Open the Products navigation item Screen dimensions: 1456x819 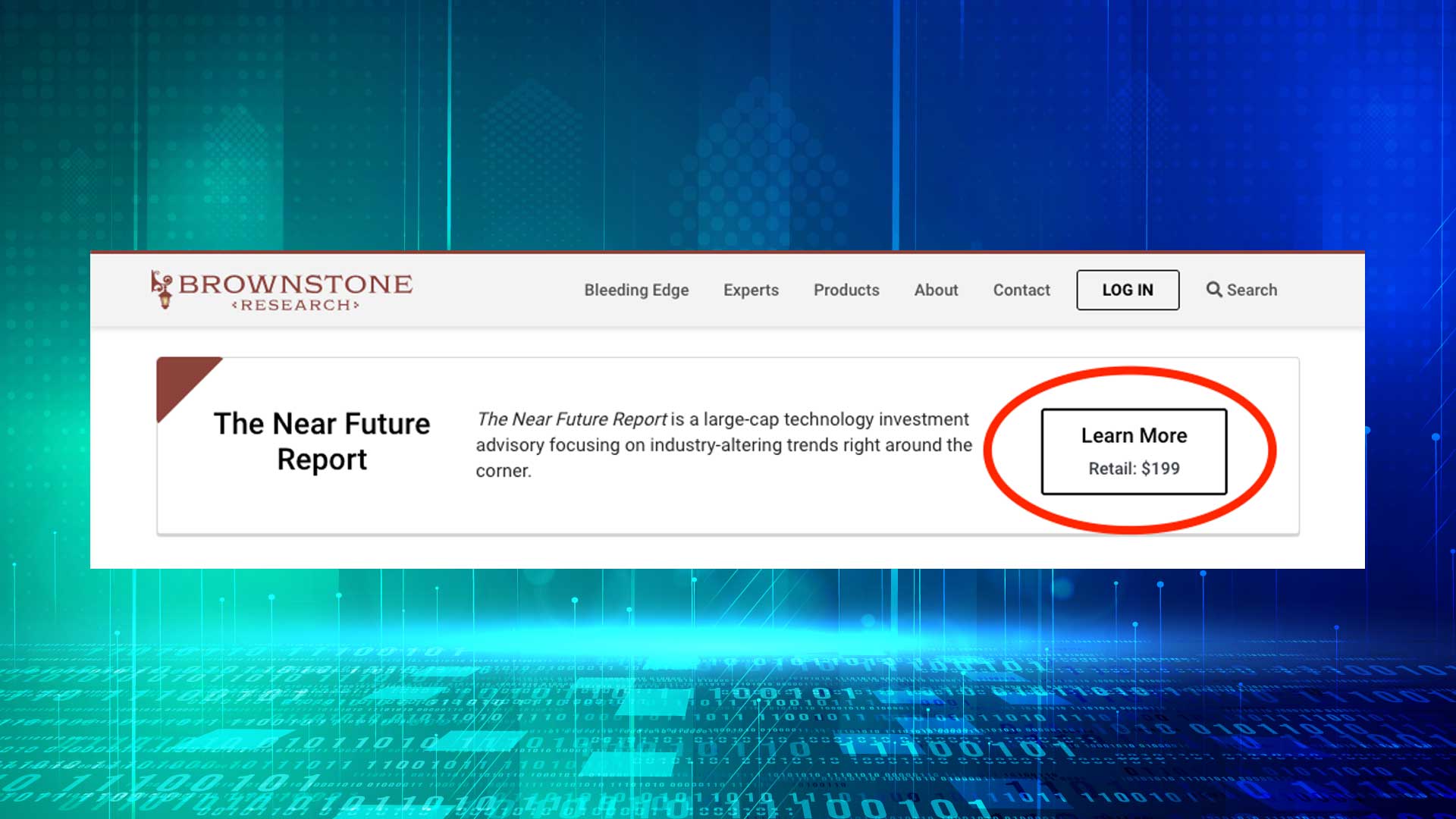click(x=846, y=290)
